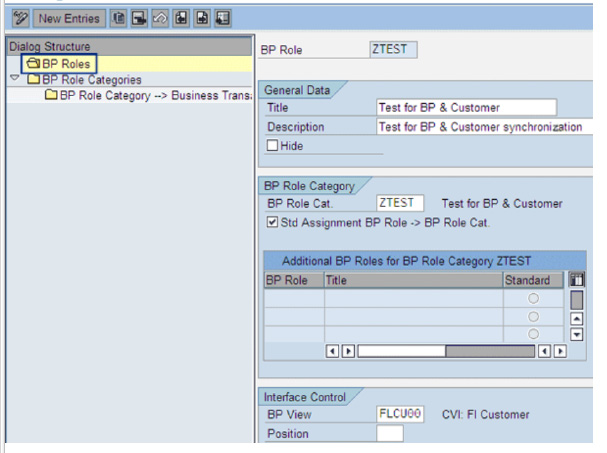
Task: Click the Undo Change toolbar icon
Action: point(160,18)
